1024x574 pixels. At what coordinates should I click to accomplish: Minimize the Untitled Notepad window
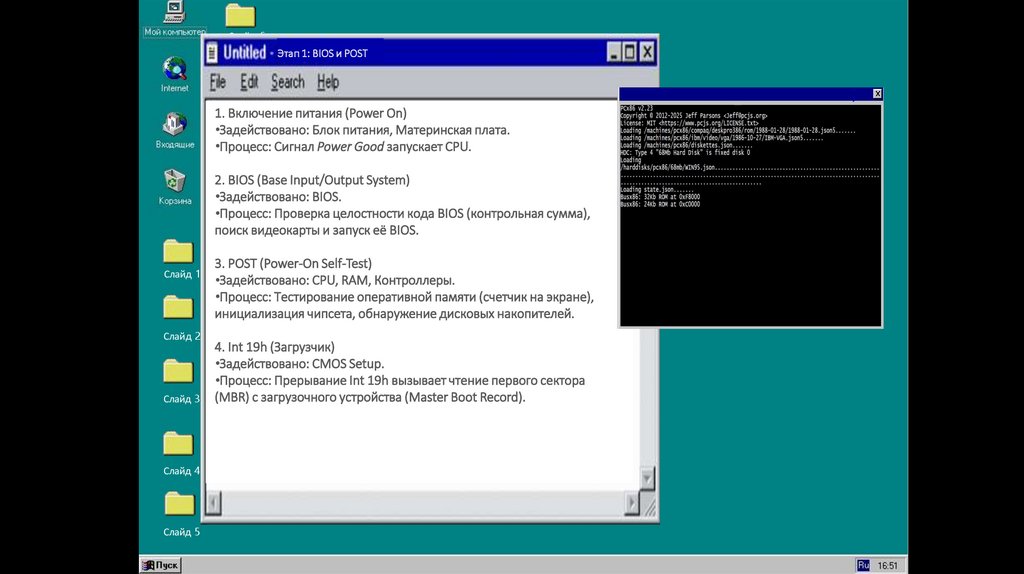613,52
